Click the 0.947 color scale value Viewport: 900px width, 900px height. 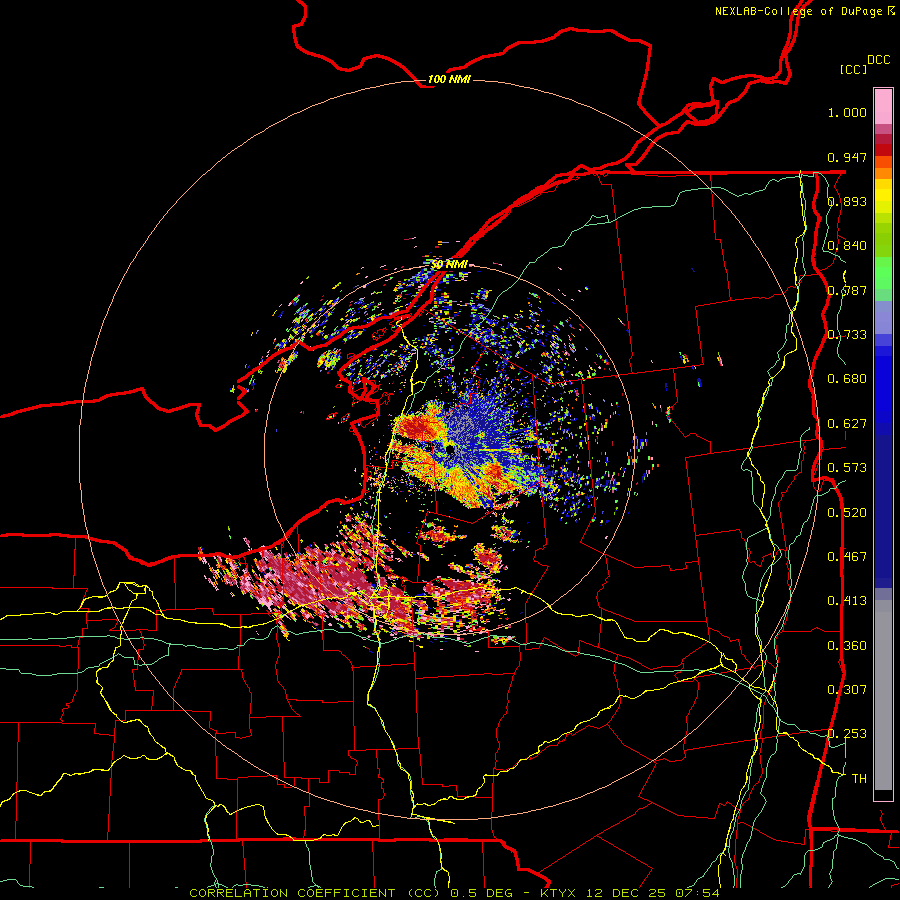tap(847, 157)
